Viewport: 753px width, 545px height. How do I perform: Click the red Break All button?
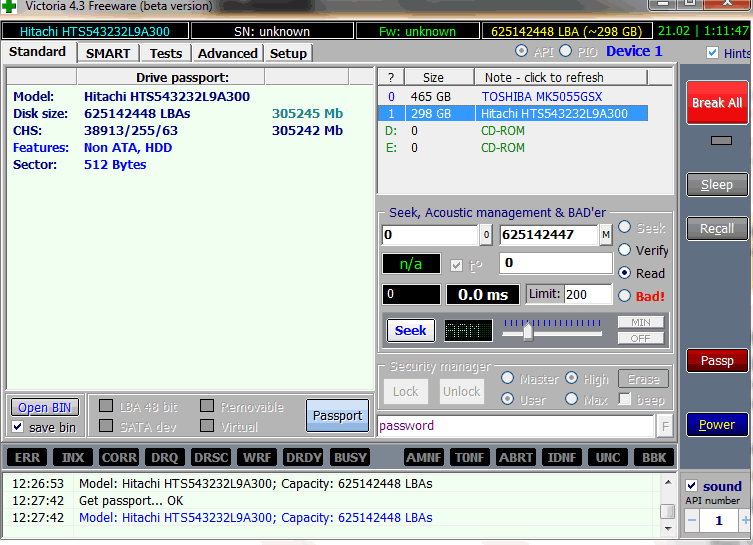point(717,103)
